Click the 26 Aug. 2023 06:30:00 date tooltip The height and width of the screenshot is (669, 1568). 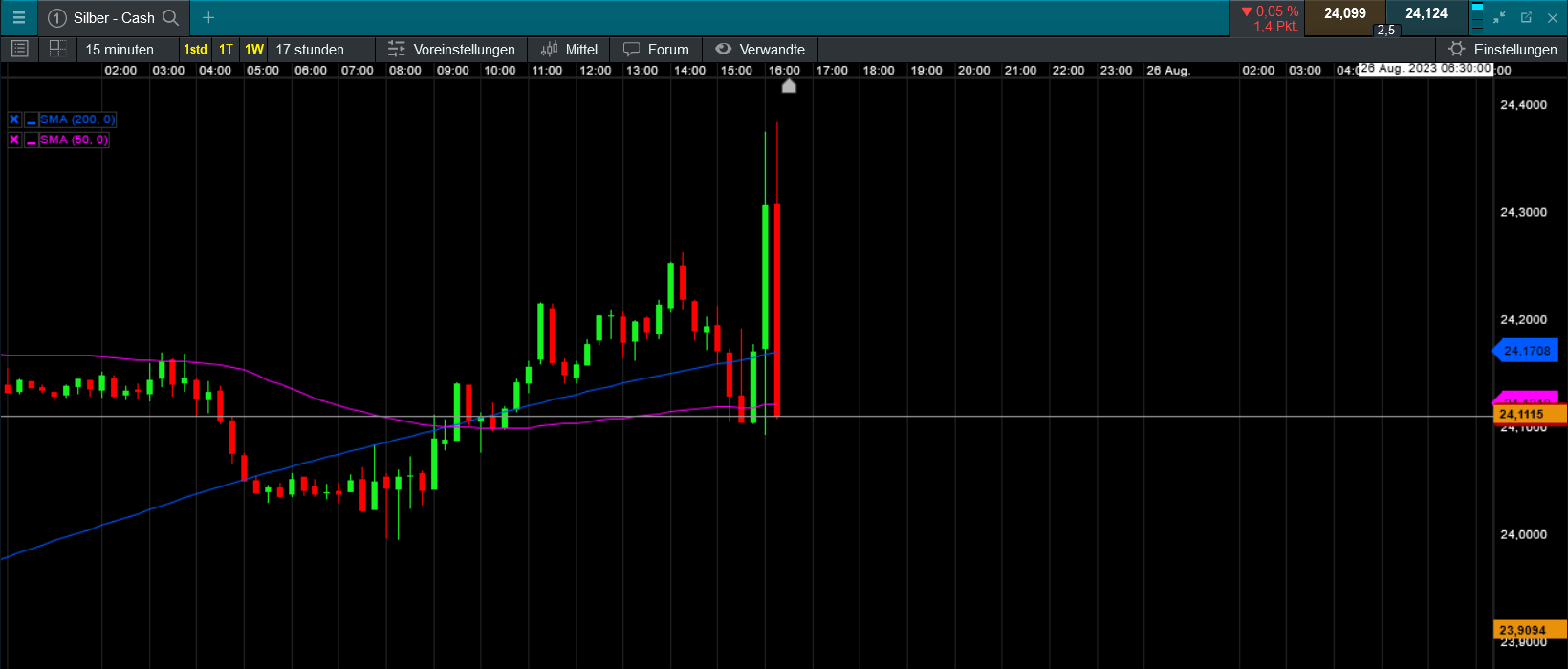(x=1426, y=69)
